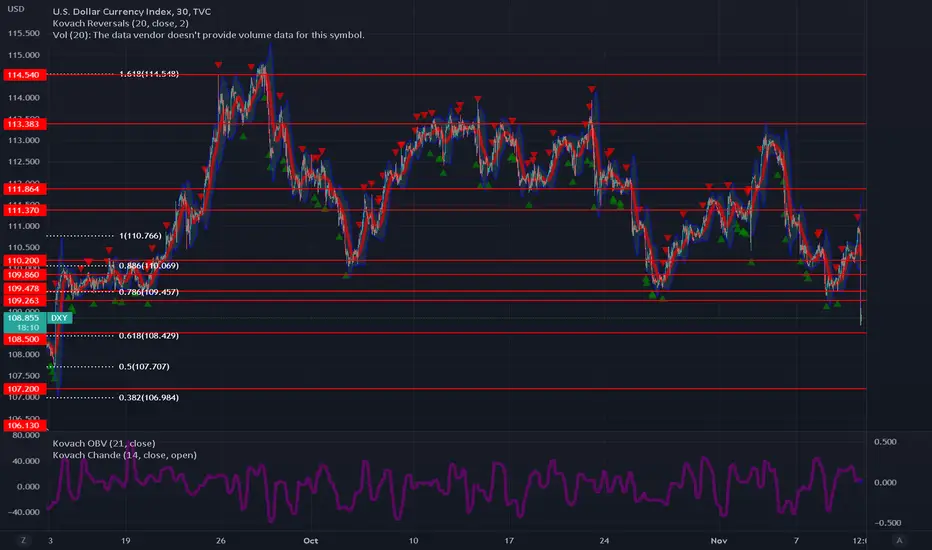Click the 106.130 red price label
The width and height of the screenshot is (932, 550).
[x=24, y=425]
